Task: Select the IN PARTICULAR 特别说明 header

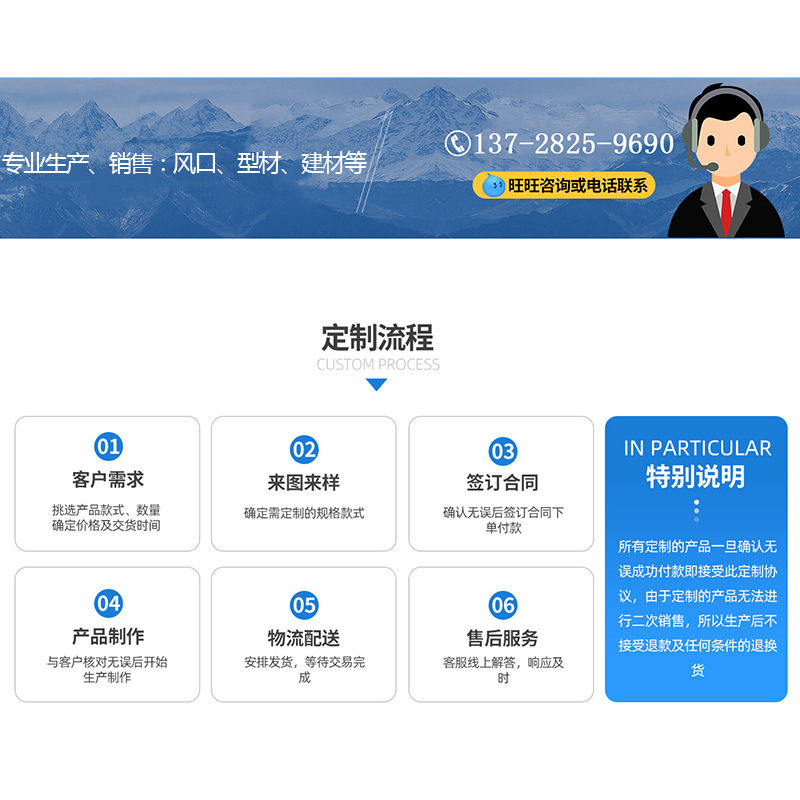Action: pos(694,460)
